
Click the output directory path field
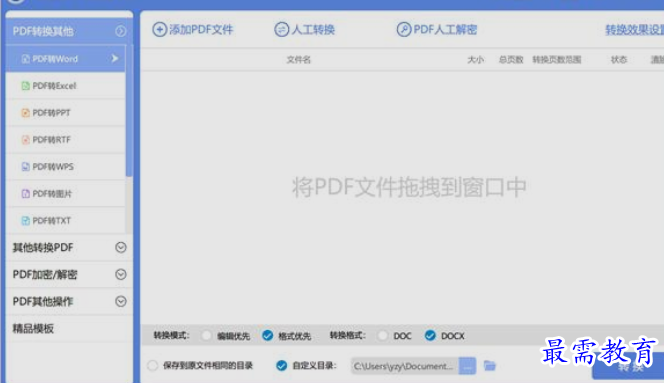tap(405, 366)
